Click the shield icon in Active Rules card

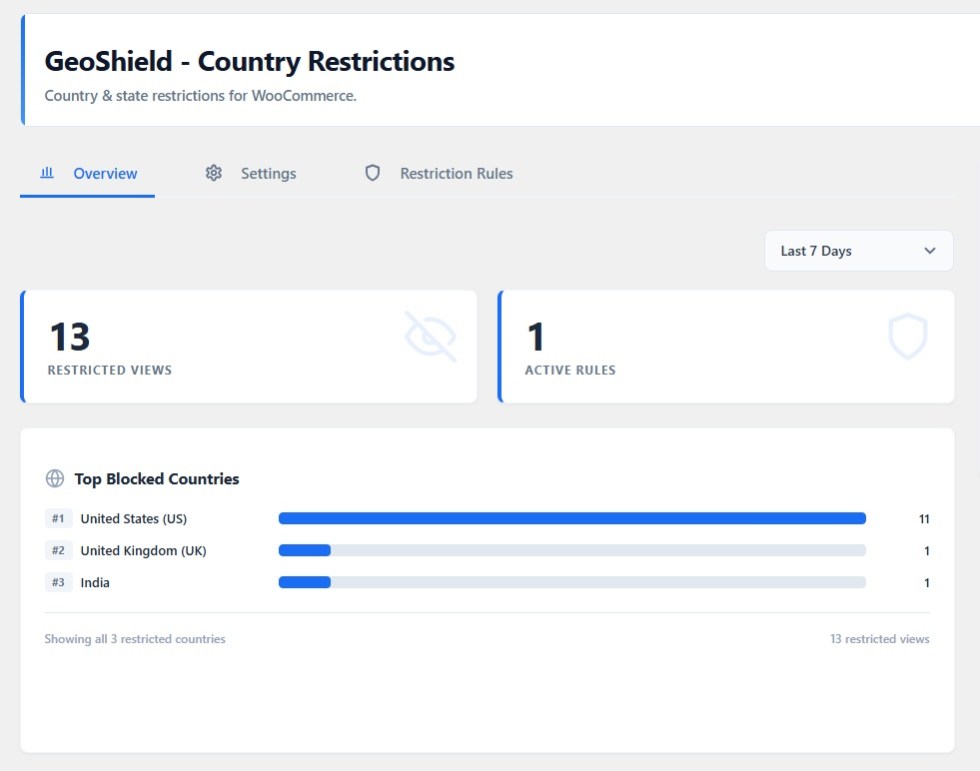tap(908, 336)
